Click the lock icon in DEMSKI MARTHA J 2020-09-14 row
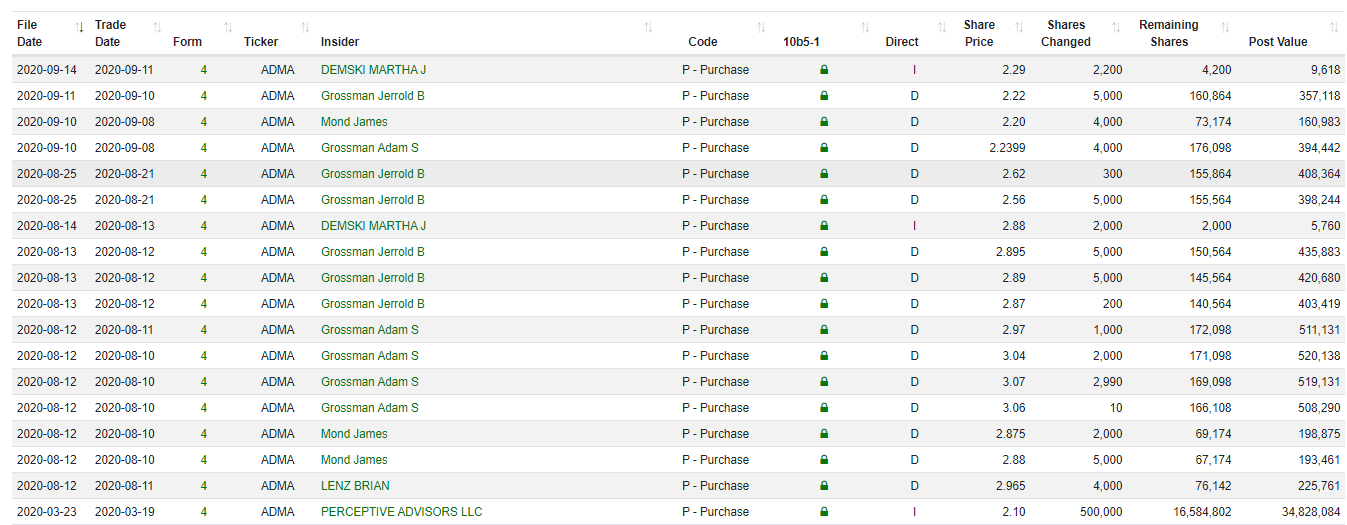 pos(824,70)
